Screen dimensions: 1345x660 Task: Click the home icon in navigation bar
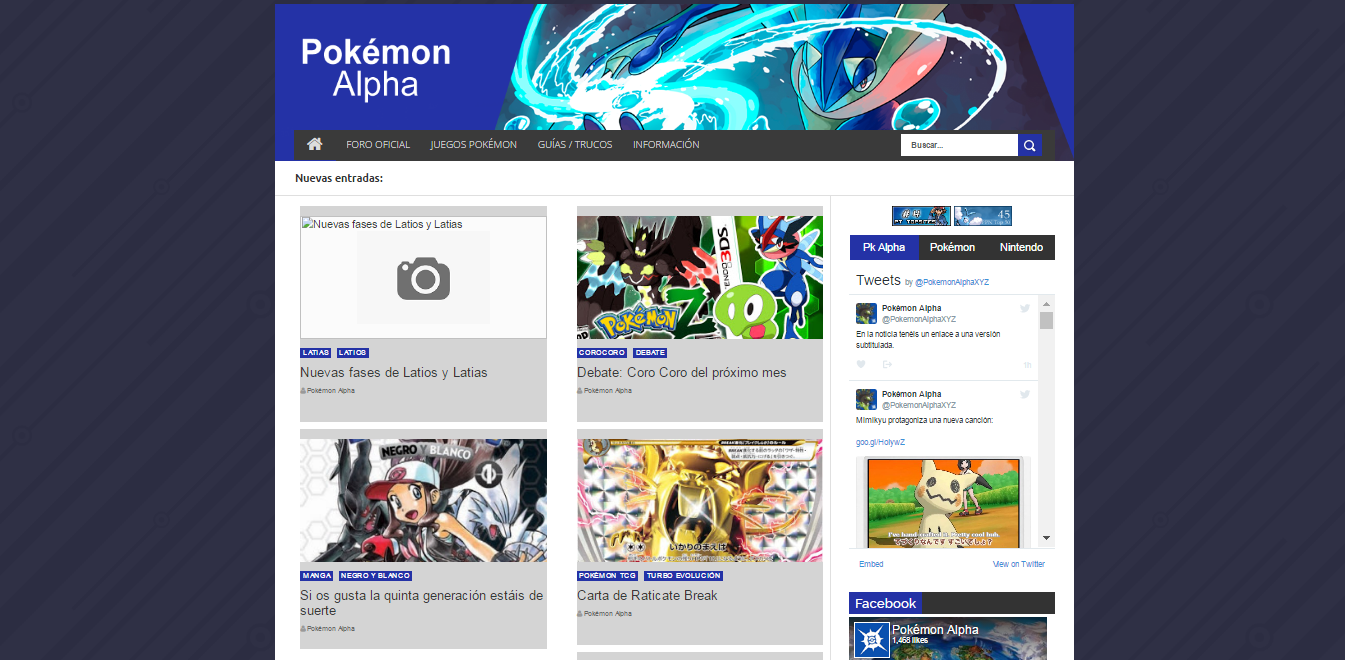tap(314, 144)
